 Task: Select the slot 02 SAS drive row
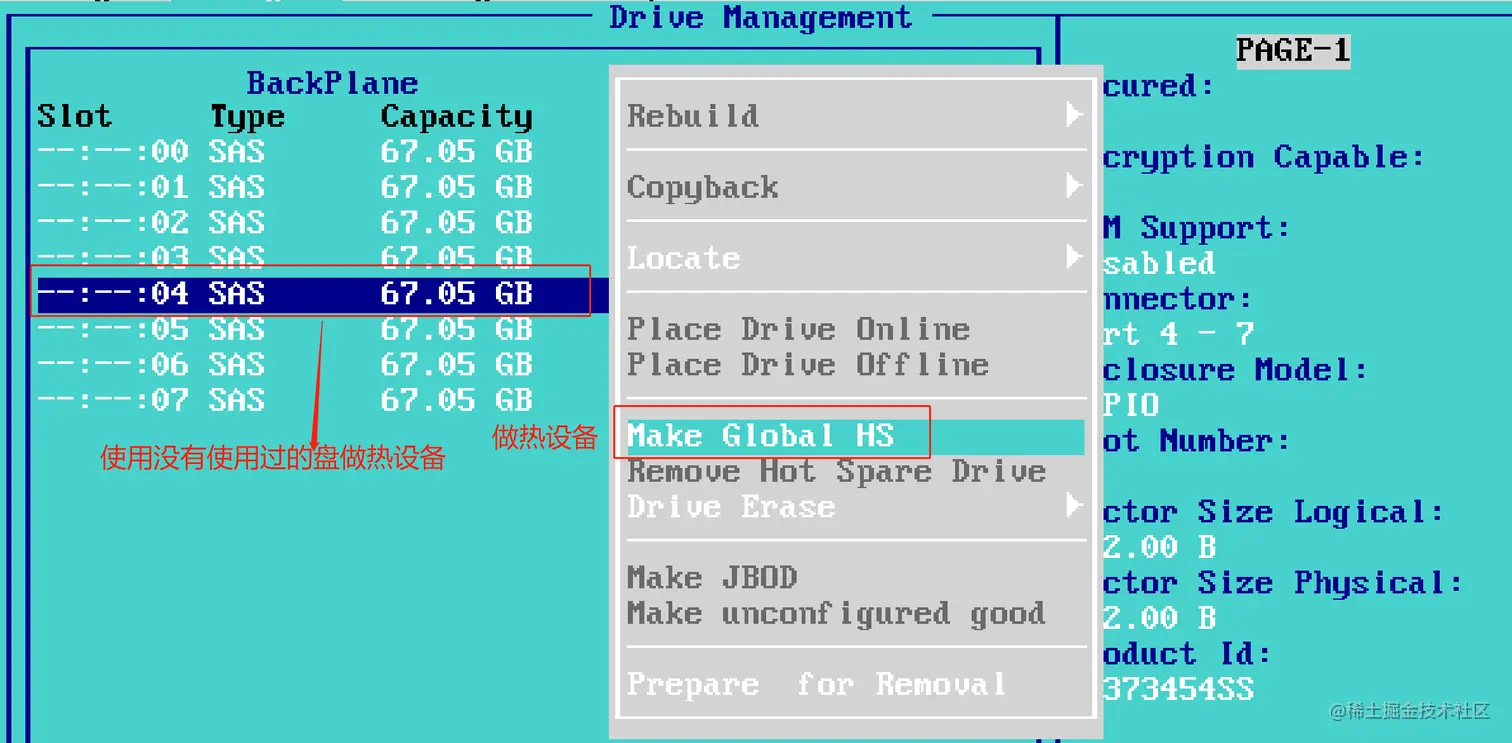click(x=285, y=222)
